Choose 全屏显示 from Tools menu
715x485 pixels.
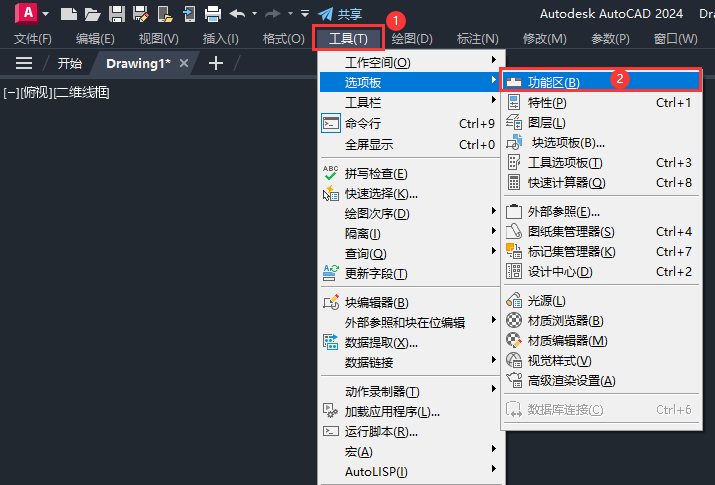[409, 144]
